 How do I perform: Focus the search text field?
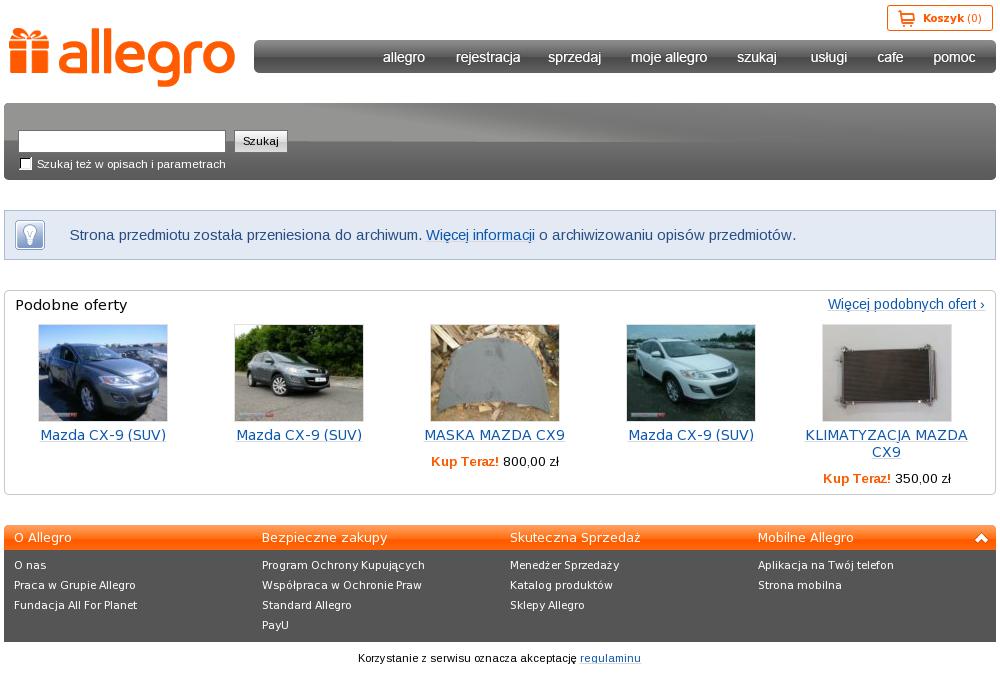[x=122, y=141]
